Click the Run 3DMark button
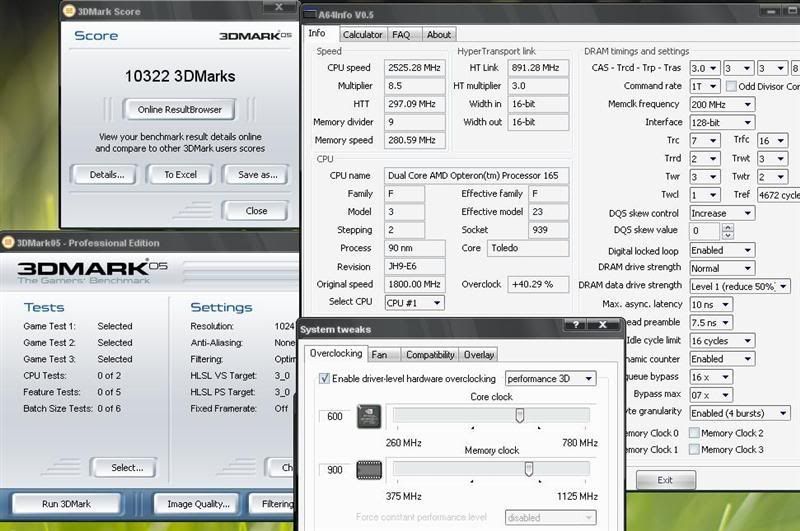800x531 pixels. 66,503
